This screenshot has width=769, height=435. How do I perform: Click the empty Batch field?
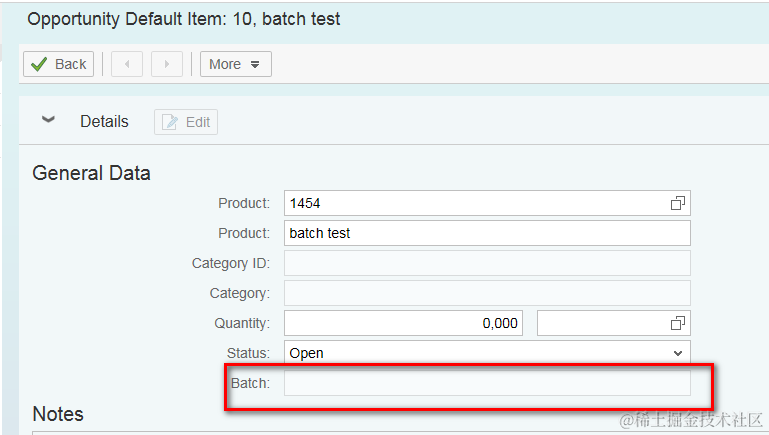click(487, 383)
